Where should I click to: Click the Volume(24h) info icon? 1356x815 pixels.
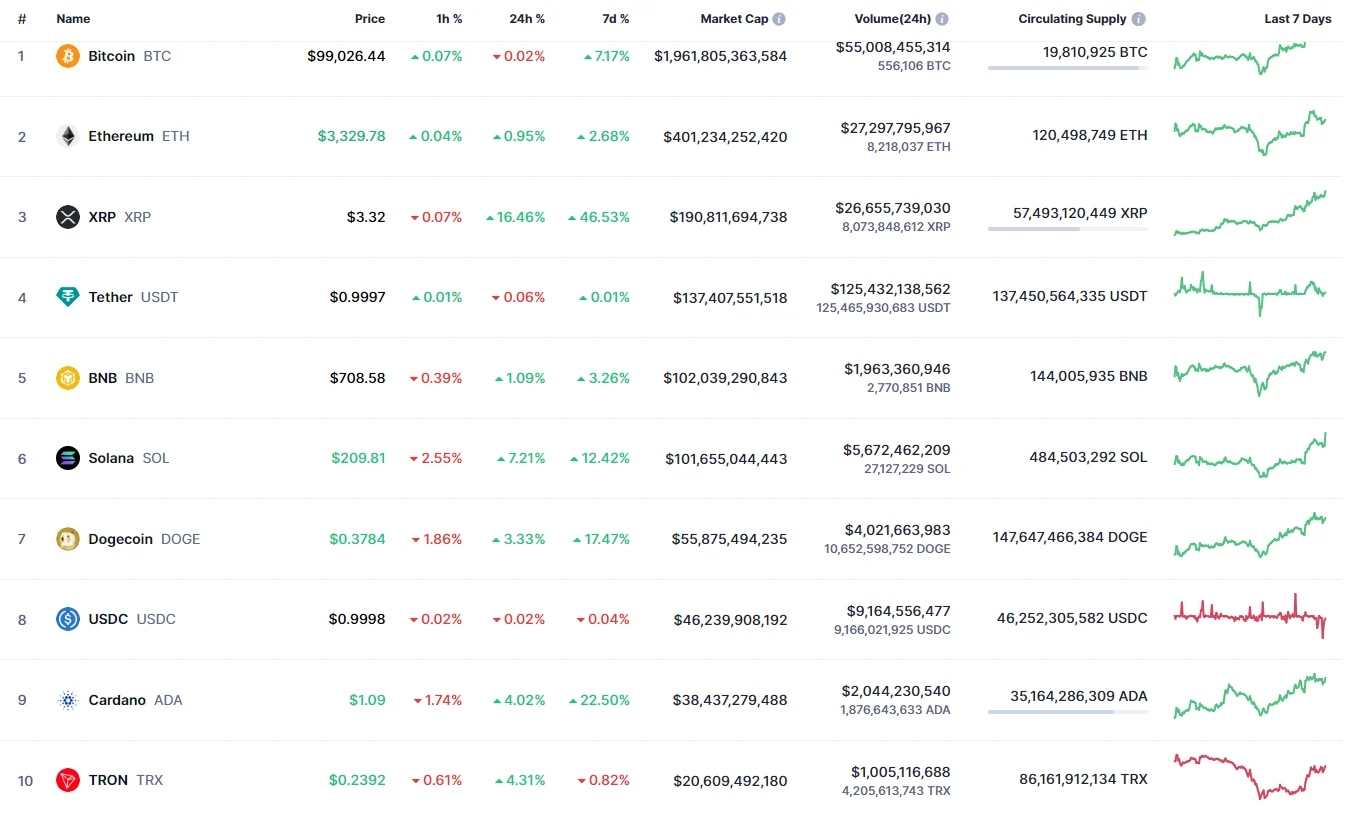pos(942,19)
